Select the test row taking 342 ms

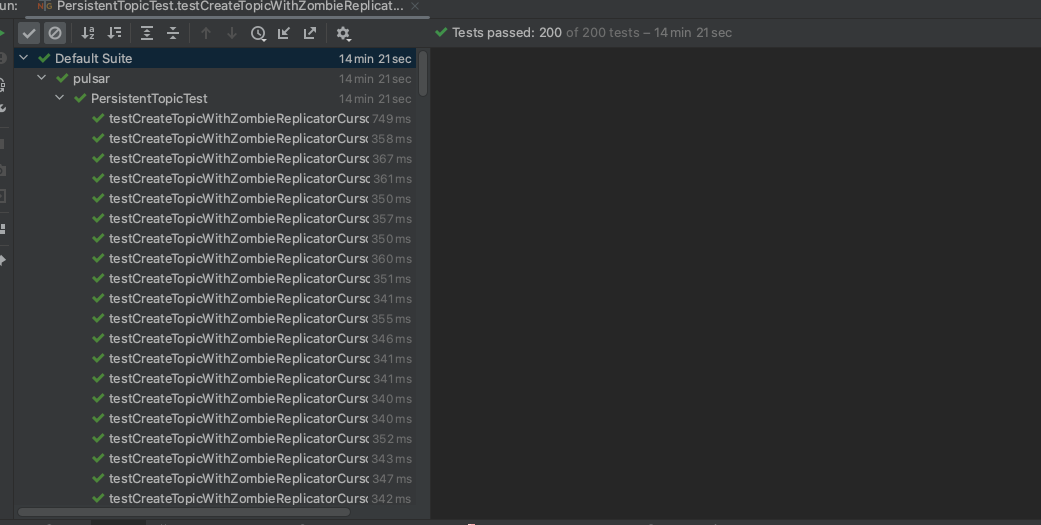point(215,498)
